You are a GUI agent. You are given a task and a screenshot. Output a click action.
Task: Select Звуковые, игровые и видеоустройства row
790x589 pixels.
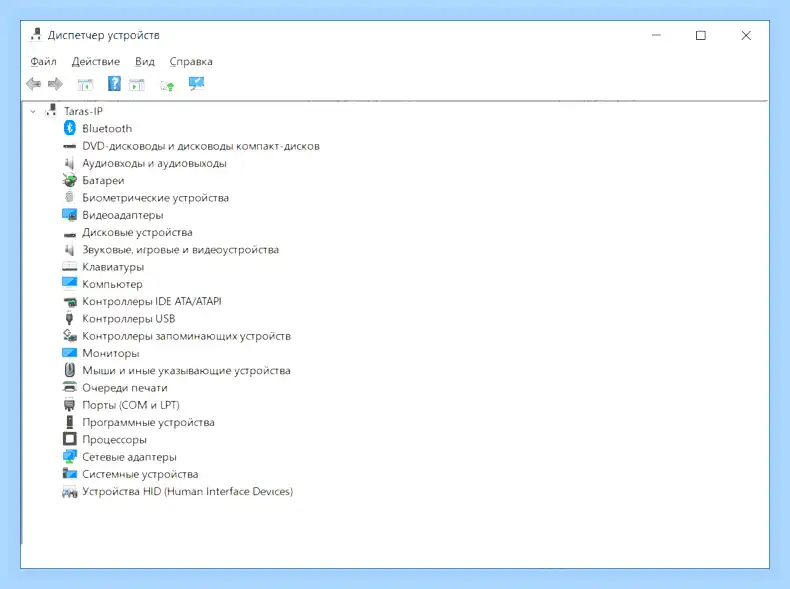coord(180,249)
